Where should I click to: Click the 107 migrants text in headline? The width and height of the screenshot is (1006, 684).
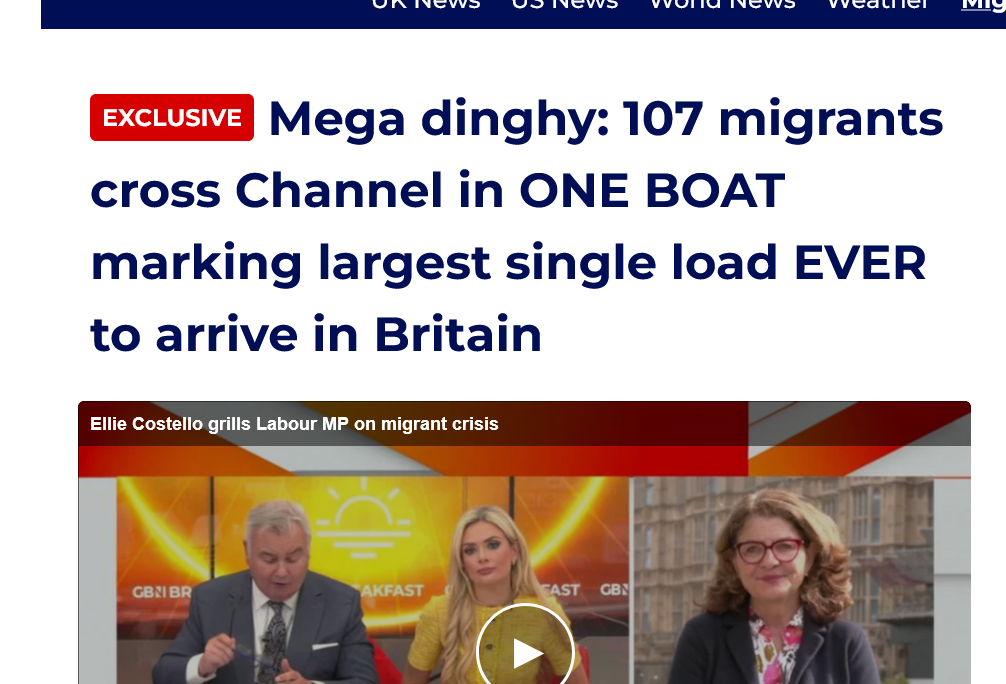(783, 119)
